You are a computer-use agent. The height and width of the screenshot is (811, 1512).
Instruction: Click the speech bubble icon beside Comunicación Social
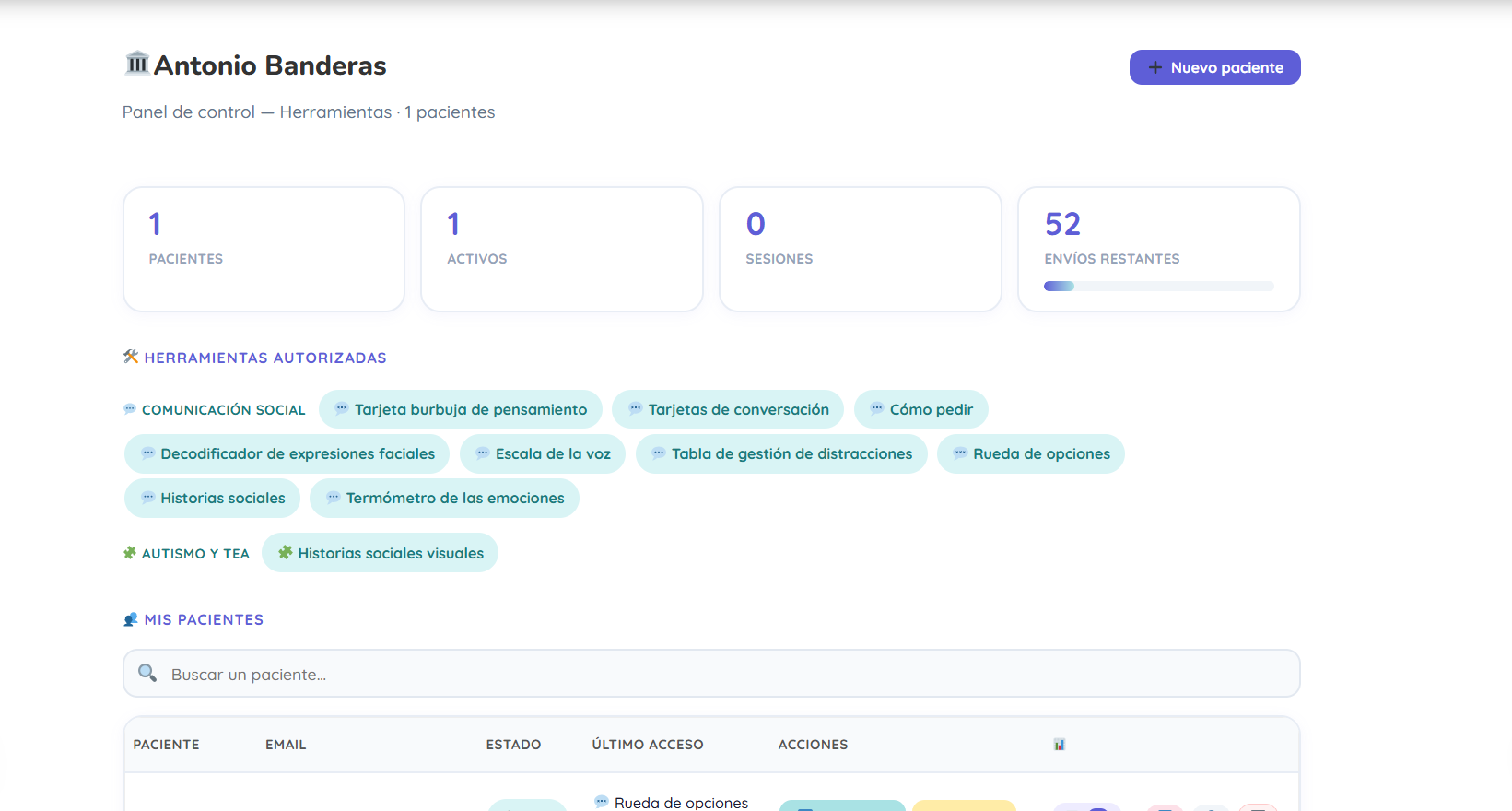pos(130,409)
